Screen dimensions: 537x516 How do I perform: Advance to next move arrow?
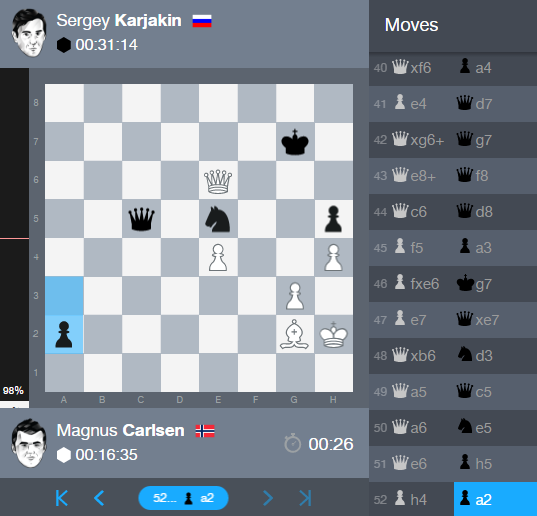coord(268,498)
